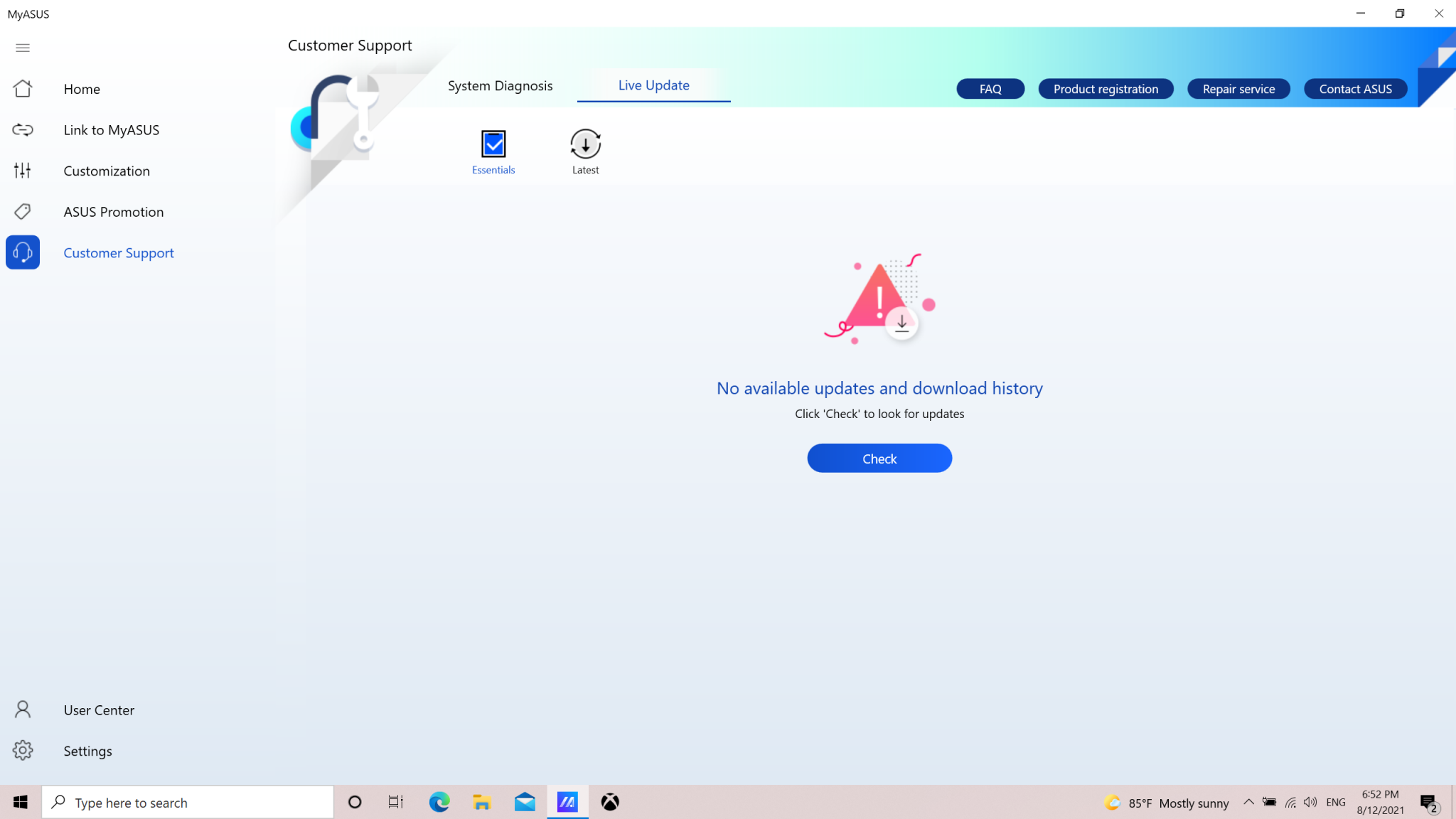Open Xbox app from taskbar

(610, 802)
